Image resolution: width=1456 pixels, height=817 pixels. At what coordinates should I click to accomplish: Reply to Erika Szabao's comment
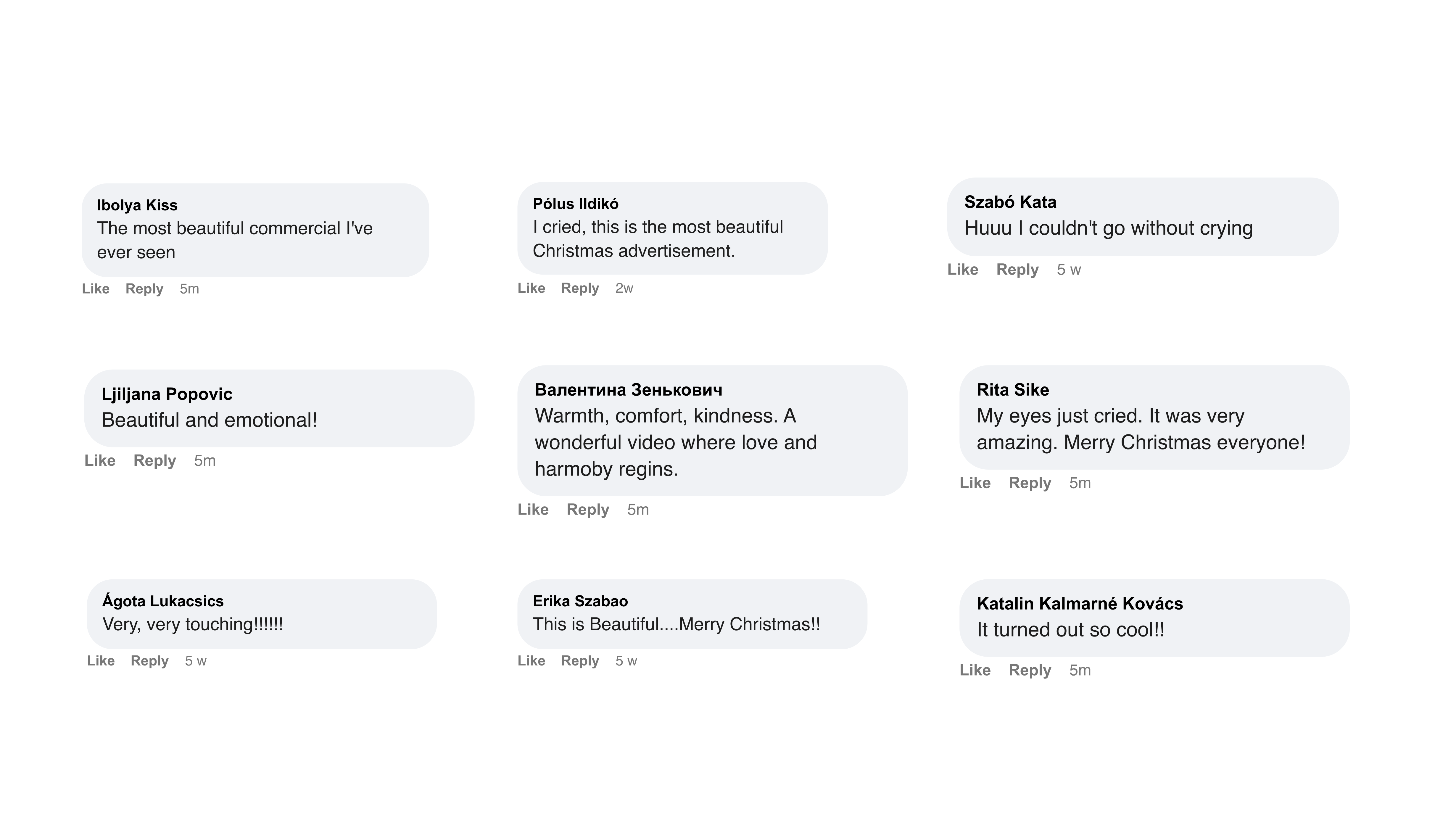[x=580, y=661]
